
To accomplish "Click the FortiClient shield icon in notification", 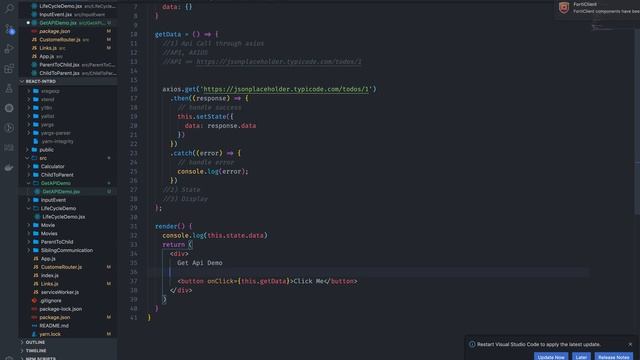I will (564, 7).
